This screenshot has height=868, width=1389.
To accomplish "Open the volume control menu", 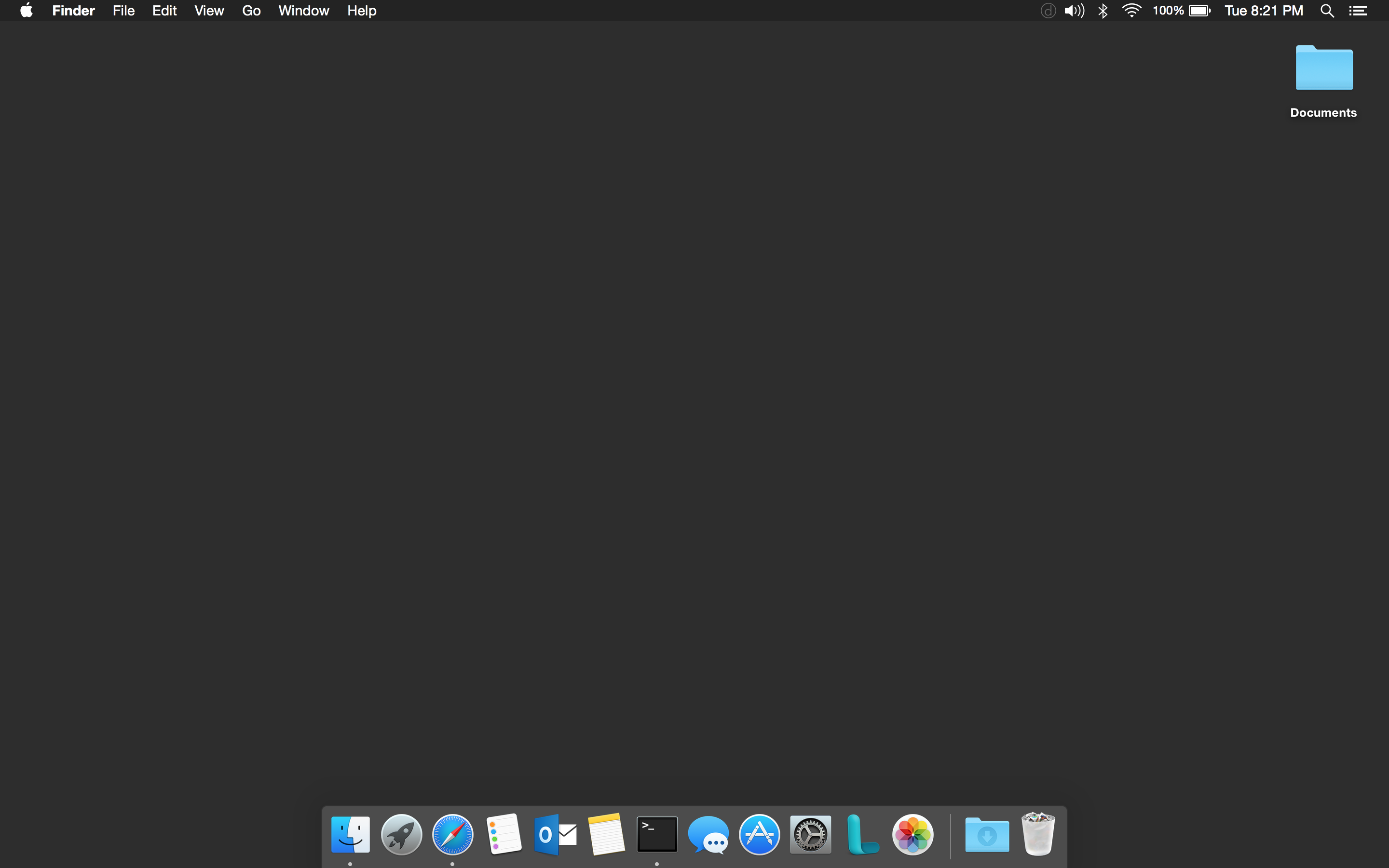I will (x=1074, y=10).
